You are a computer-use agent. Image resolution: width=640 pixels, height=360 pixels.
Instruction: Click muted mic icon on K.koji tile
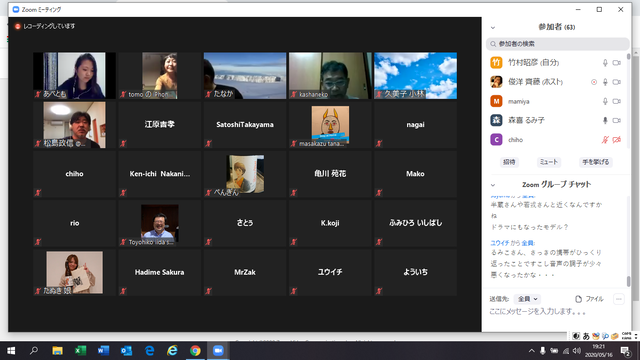point(294,242)
